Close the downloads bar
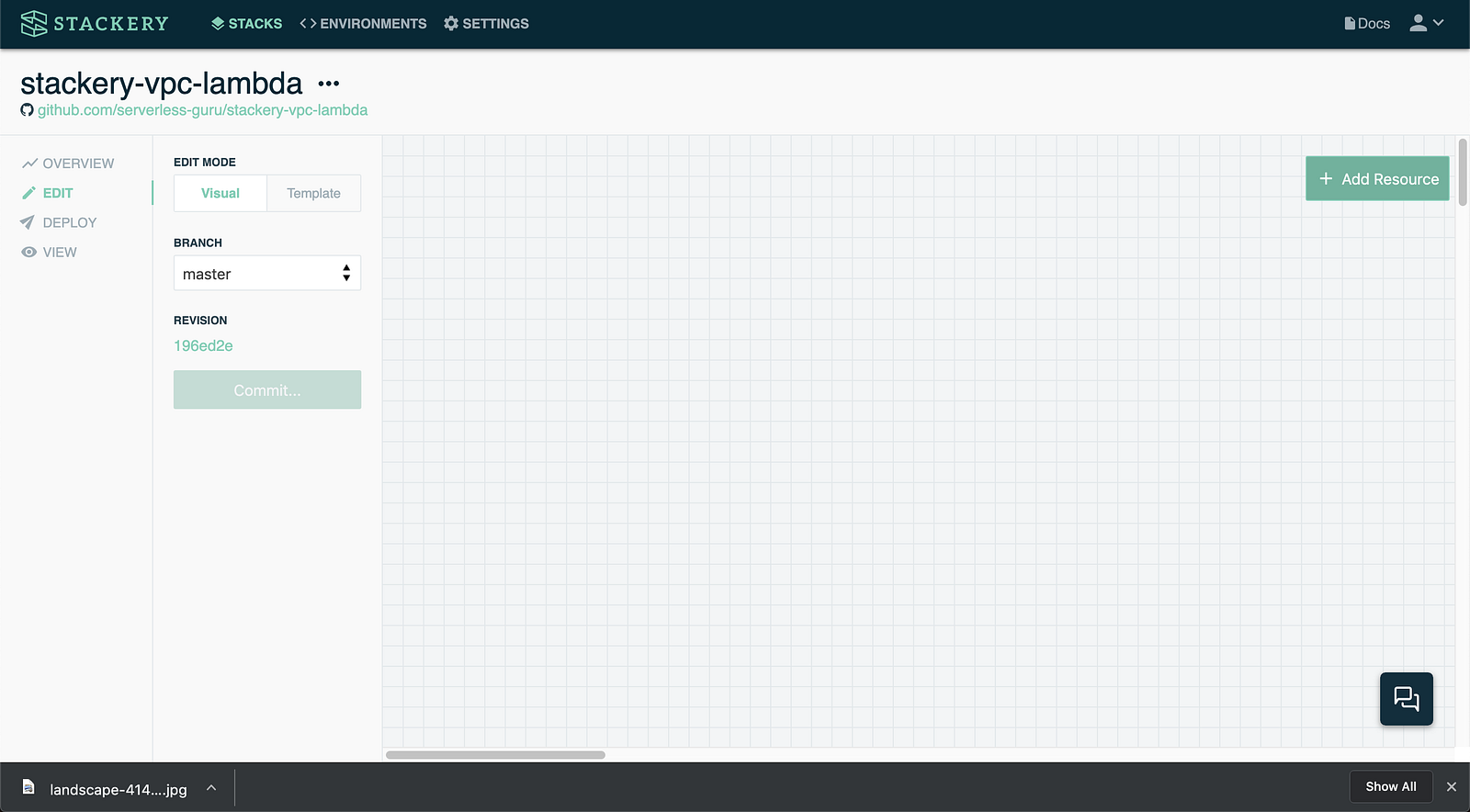Viewport: 1470px width, 812px height. coord(1452,786)
